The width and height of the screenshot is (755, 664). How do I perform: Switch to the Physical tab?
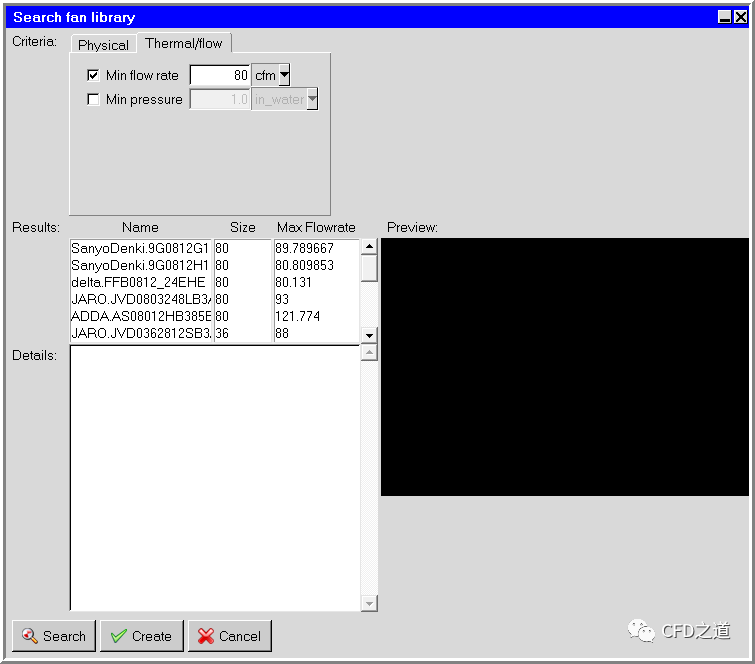[103, 45]
